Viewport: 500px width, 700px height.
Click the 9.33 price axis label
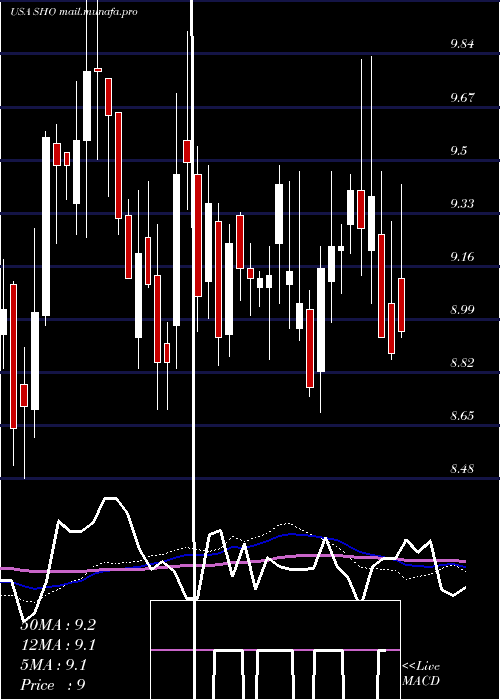(462, 203)
